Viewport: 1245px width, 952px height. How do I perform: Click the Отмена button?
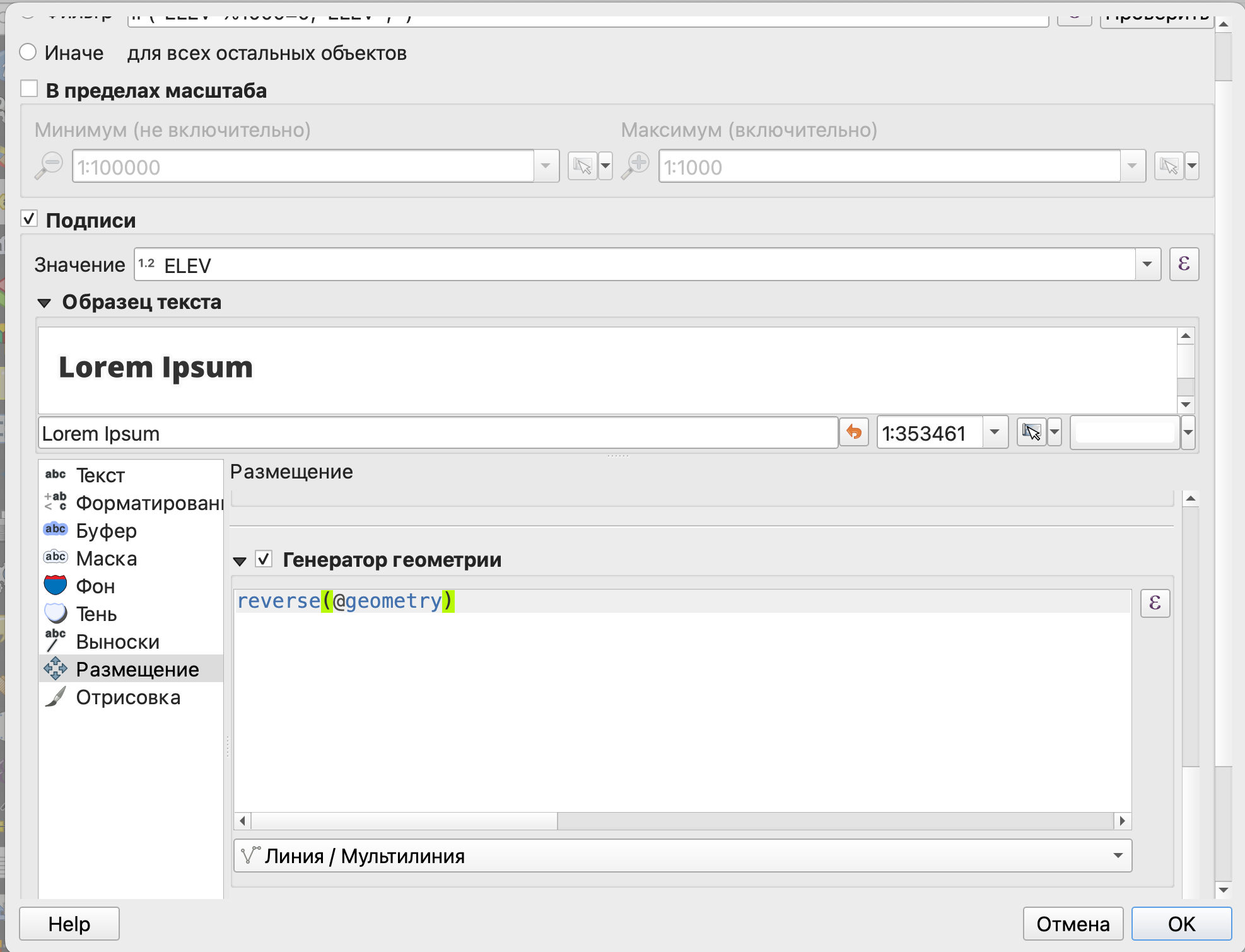(1072, 924)
